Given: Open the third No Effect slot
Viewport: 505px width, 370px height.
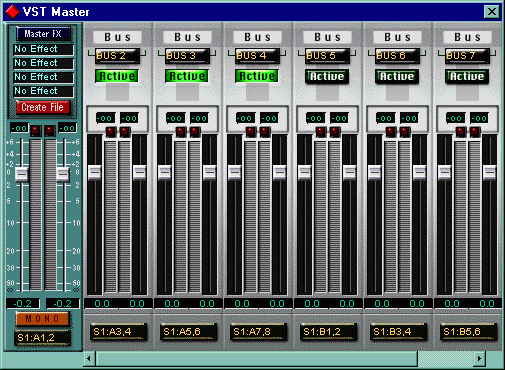Looking at the screenshot, I should click(43, 77).
